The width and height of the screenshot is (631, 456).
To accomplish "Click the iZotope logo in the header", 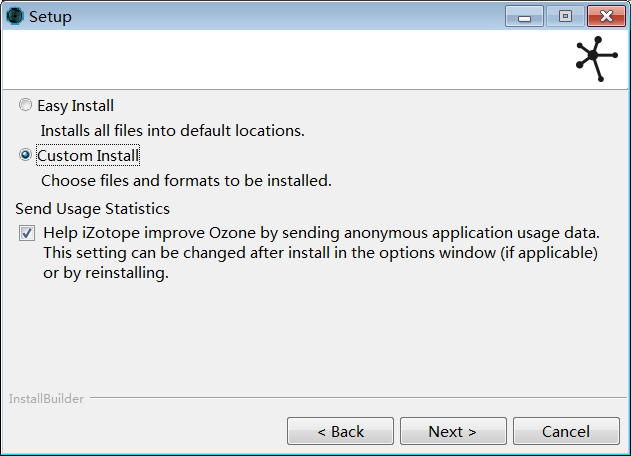I will [596, 59].
